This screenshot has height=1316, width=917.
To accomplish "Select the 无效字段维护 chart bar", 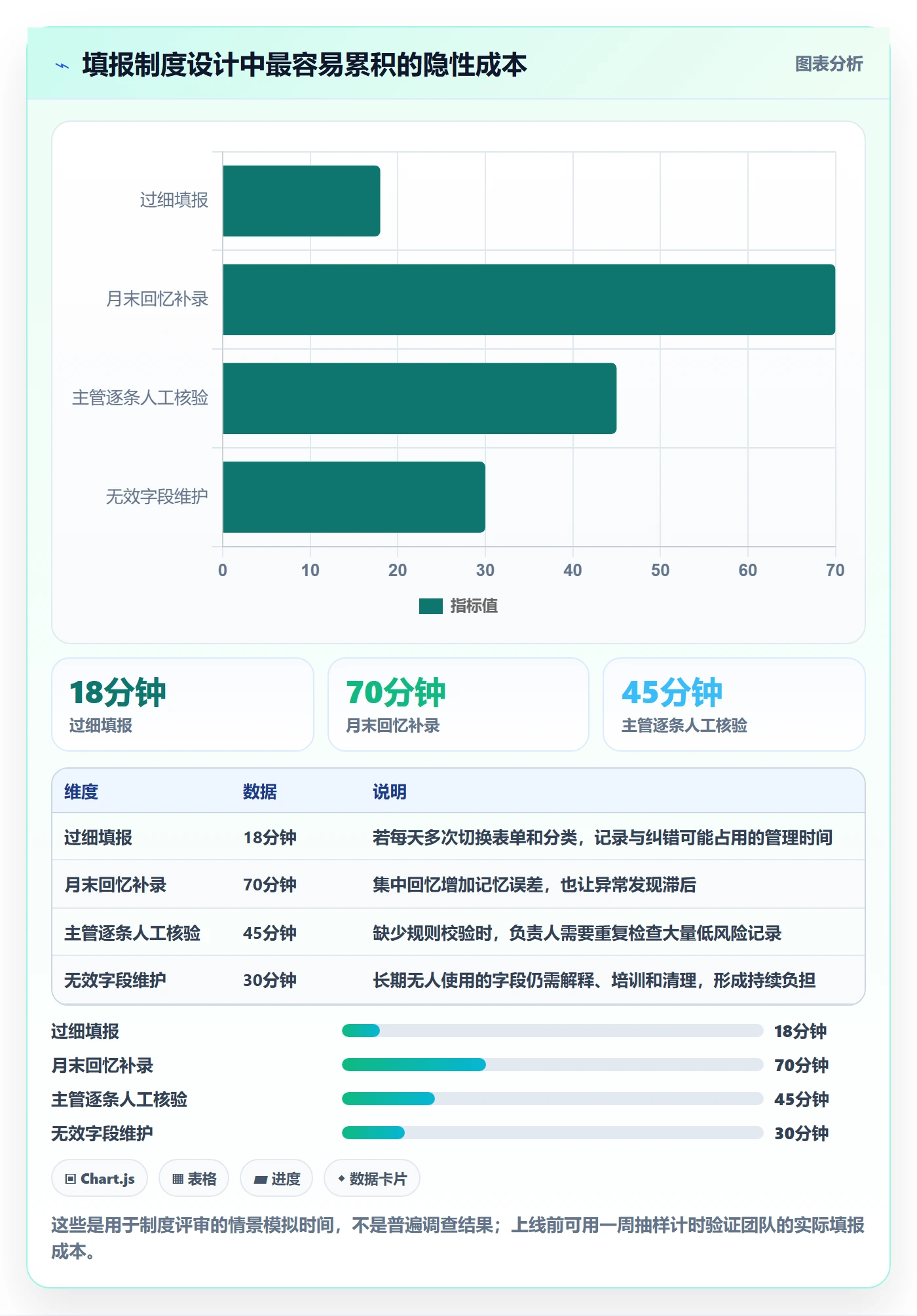I will coord(354,497).
